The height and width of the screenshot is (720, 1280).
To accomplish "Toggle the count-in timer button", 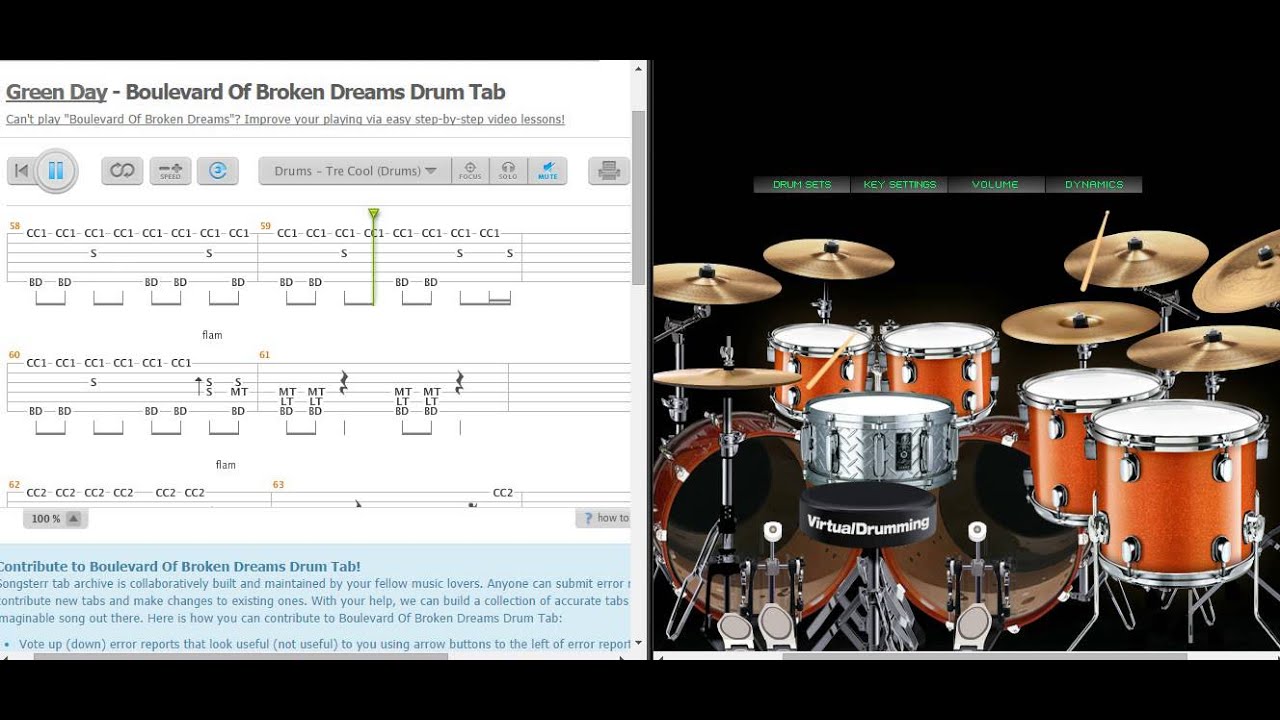I will (217, 171).
